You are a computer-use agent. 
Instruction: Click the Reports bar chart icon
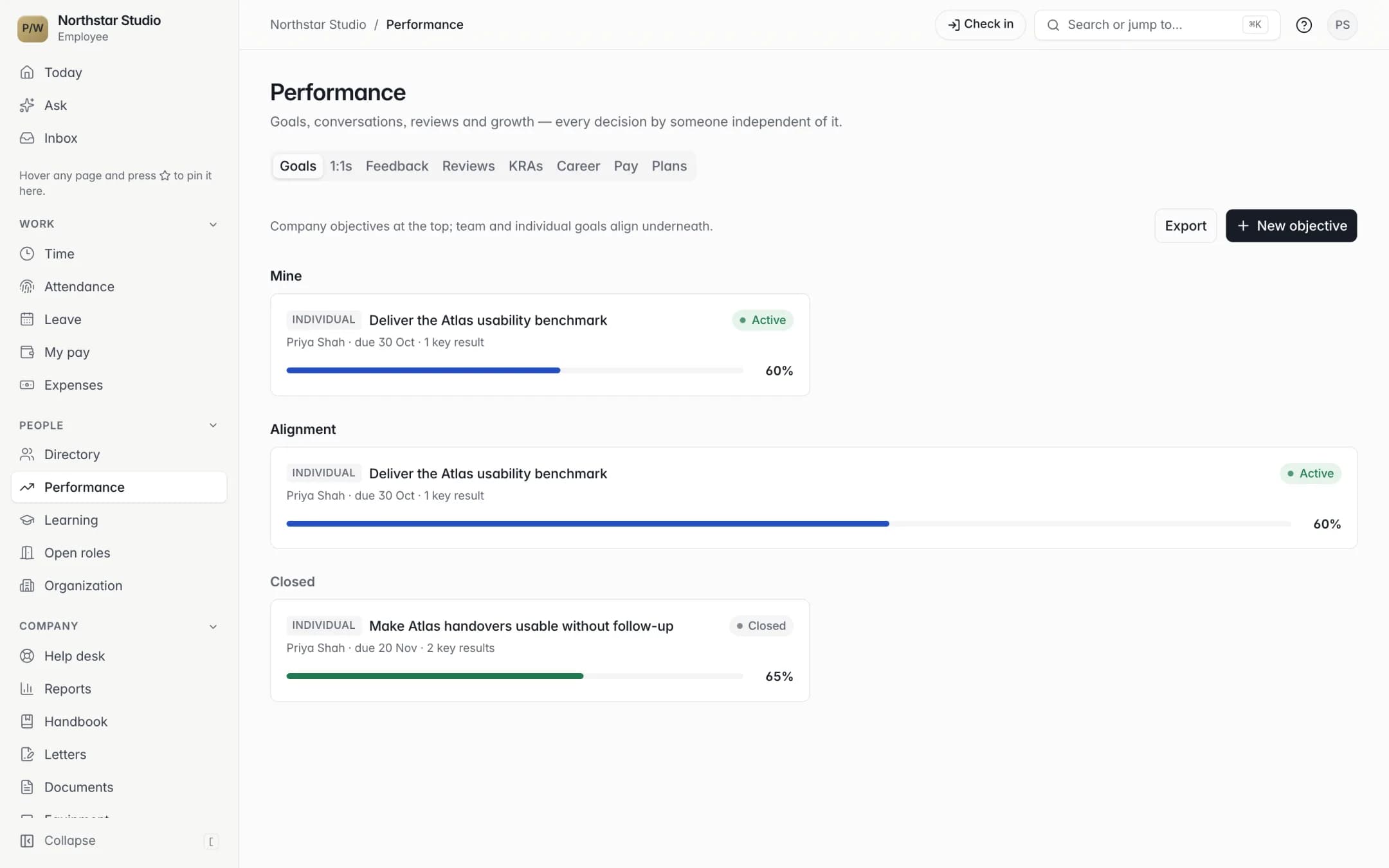click(x=27, y=689)
